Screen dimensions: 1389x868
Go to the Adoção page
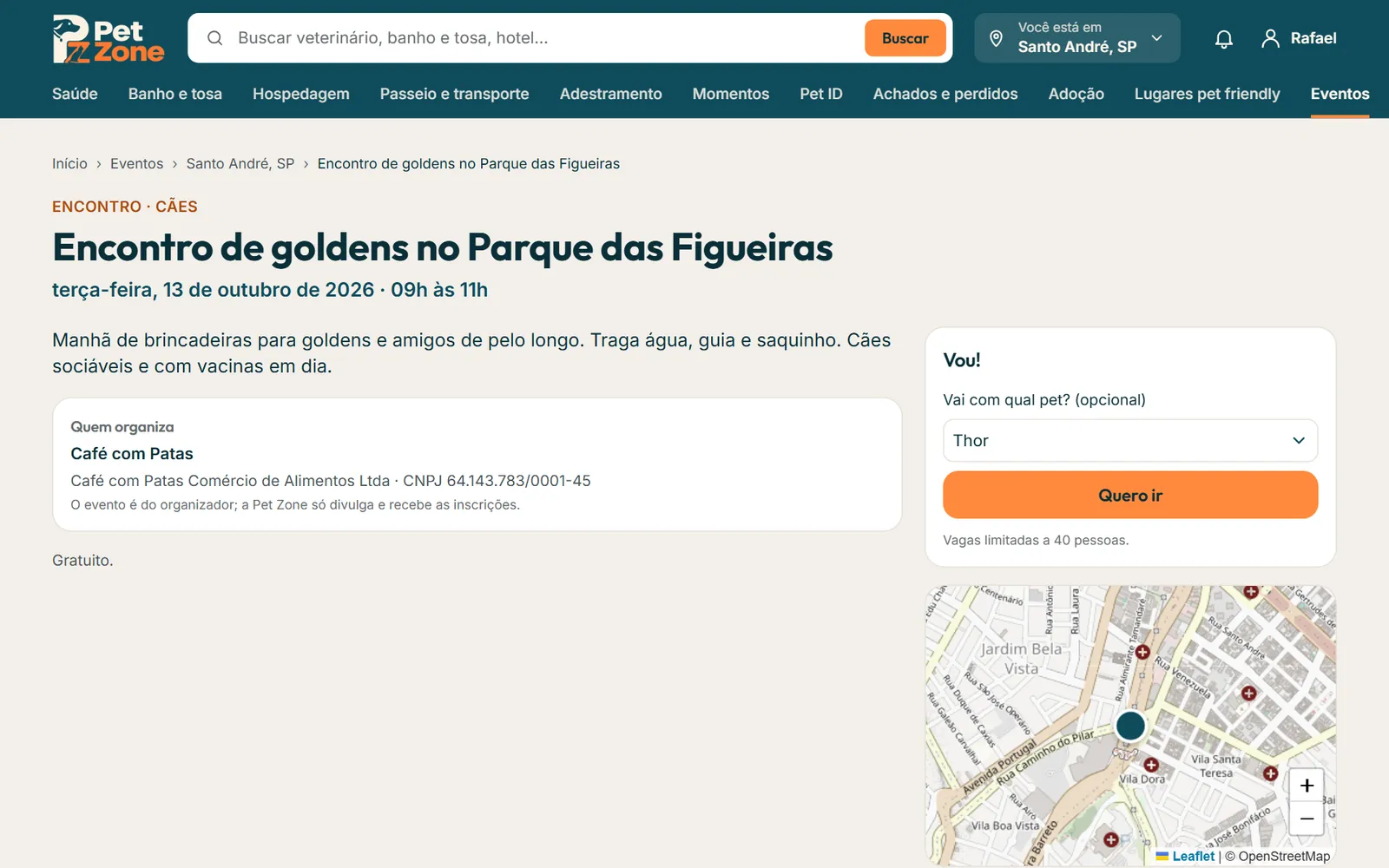1076,94
